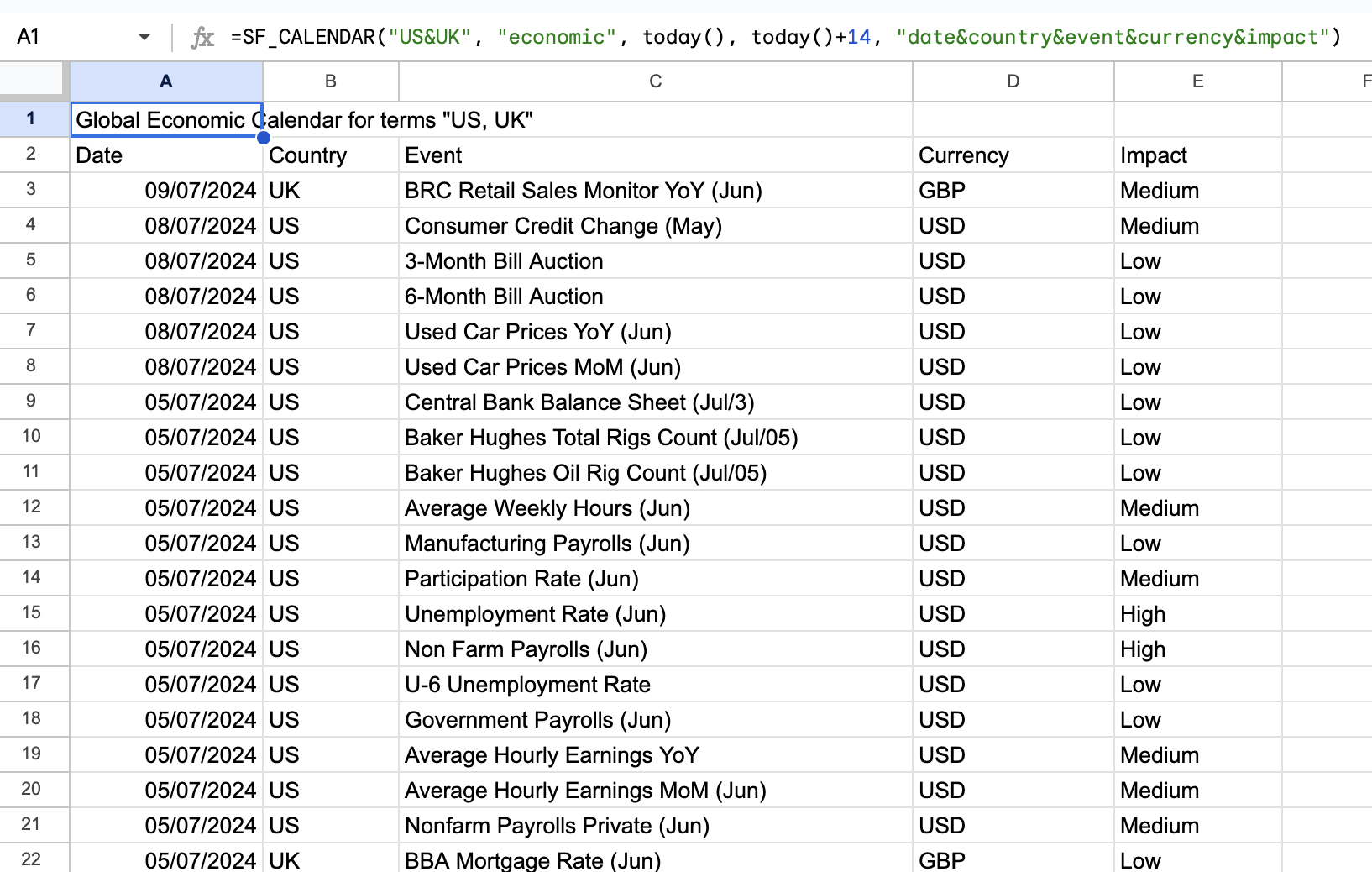Click High impact cell for Non Farm Payrolls

tap(1198, 649)
